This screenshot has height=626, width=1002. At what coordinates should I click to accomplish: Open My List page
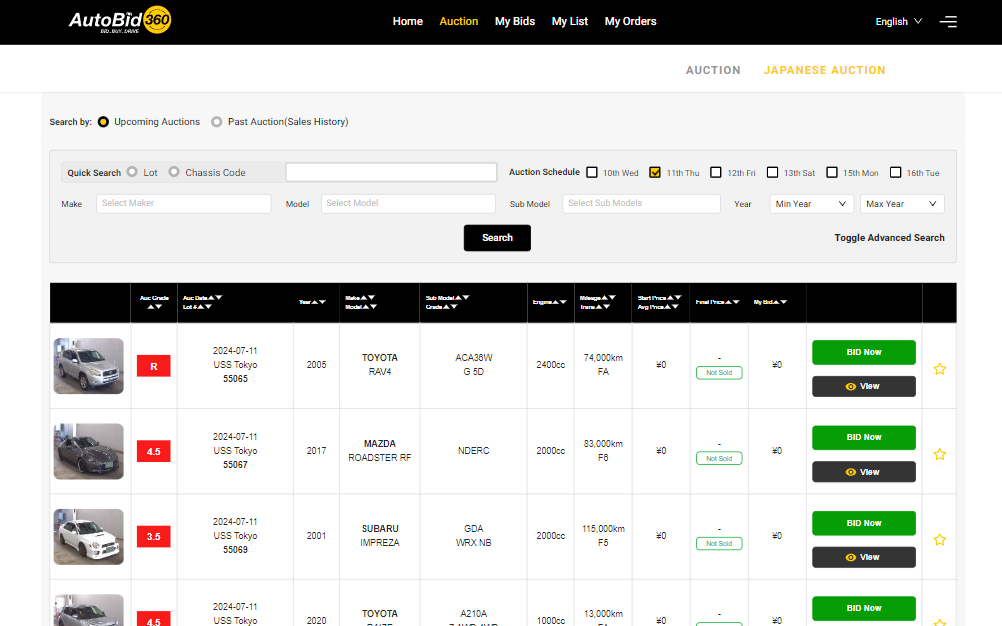point(569,21)
